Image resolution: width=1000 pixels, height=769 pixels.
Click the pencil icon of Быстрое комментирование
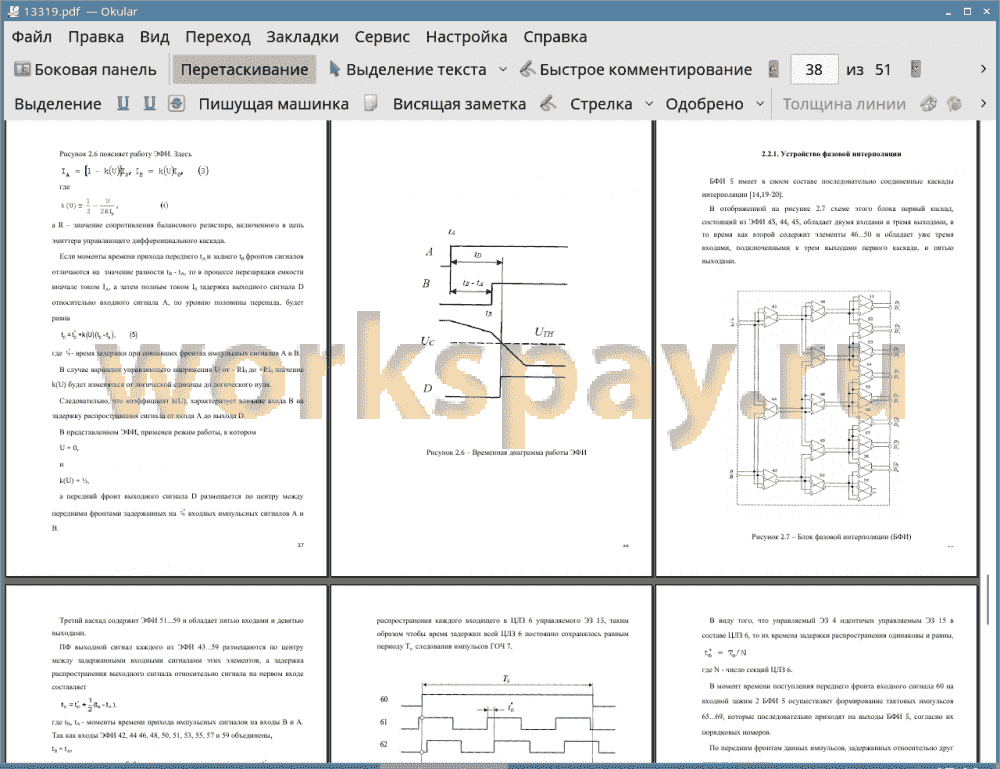tap(527, 69)
